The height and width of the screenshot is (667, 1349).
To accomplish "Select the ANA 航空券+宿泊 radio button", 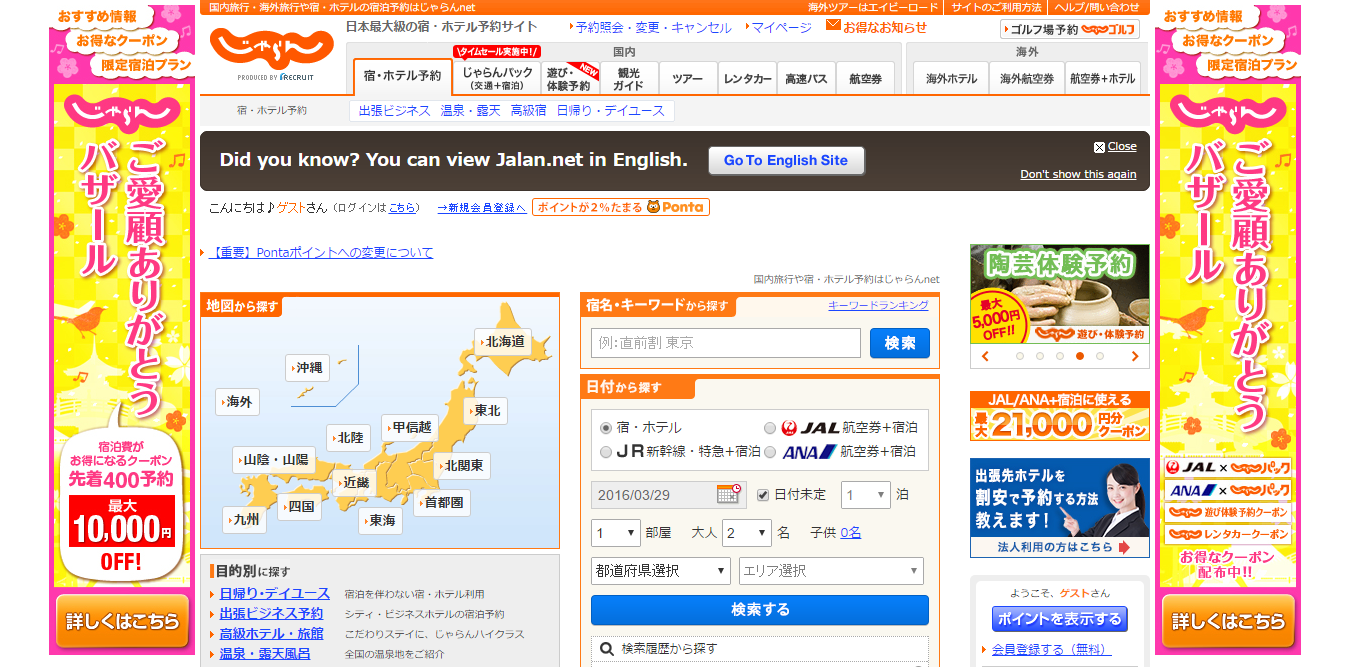I will (x=770, y=452).
